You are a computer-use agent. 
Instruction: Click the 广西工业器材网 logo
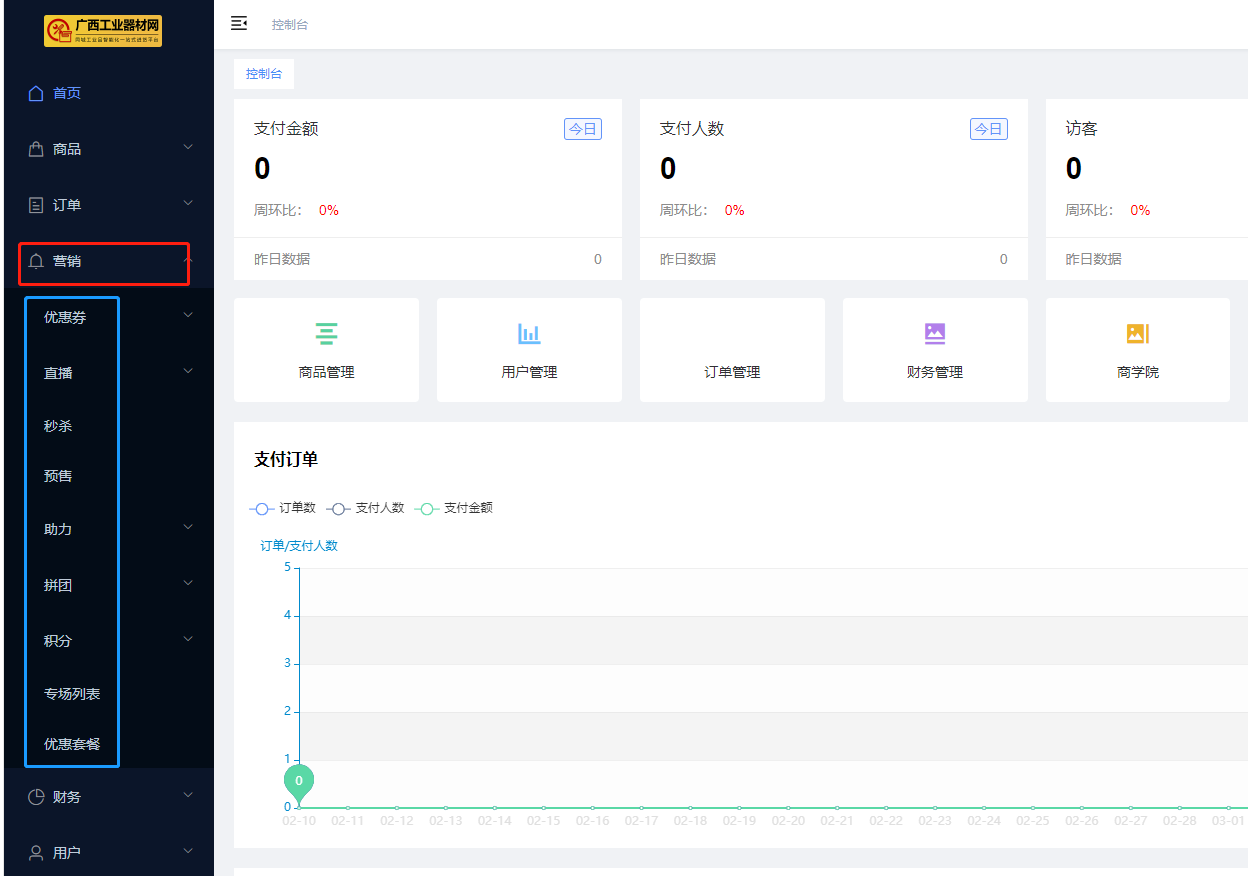[x=103, y=31]
